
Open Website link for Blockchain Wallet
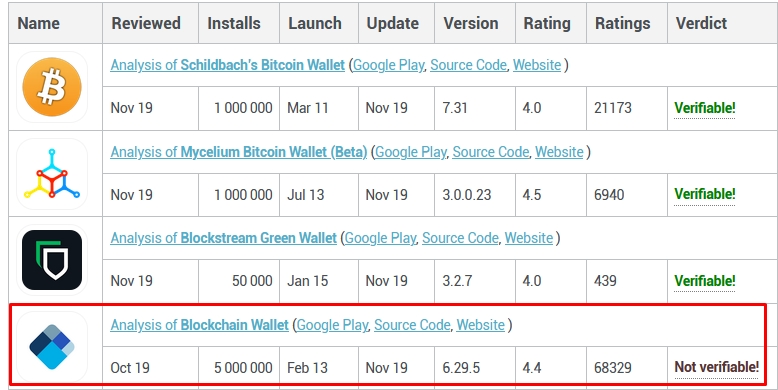[x=481, y=325]
